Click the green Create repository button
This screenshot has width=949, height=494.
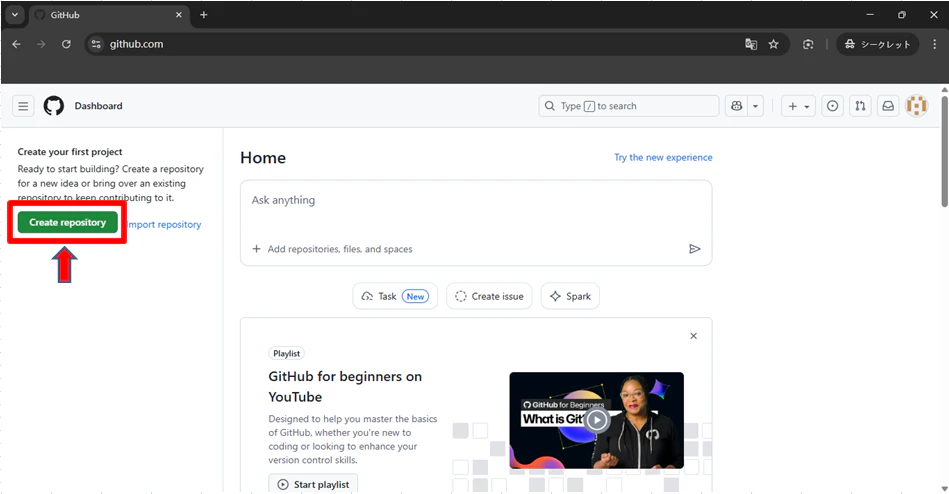click(x=67, y=222)
